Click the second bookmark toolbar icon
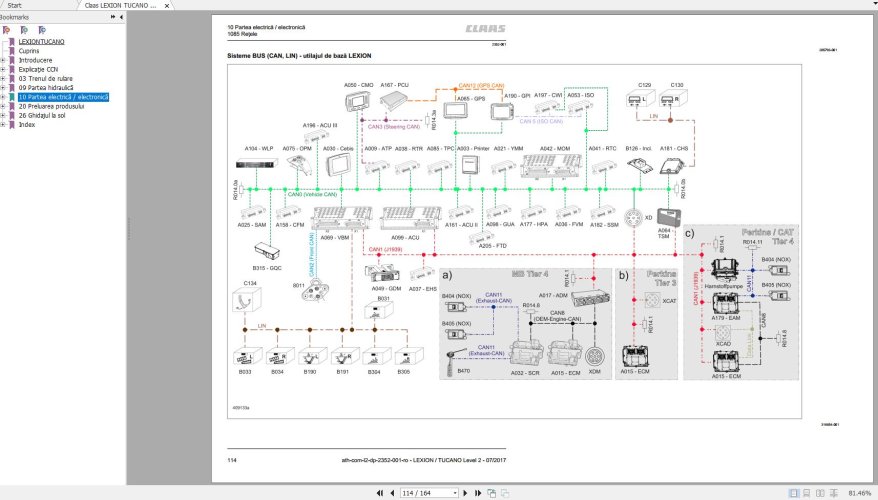Screen dimensions: 878x500 pos(24,30)
